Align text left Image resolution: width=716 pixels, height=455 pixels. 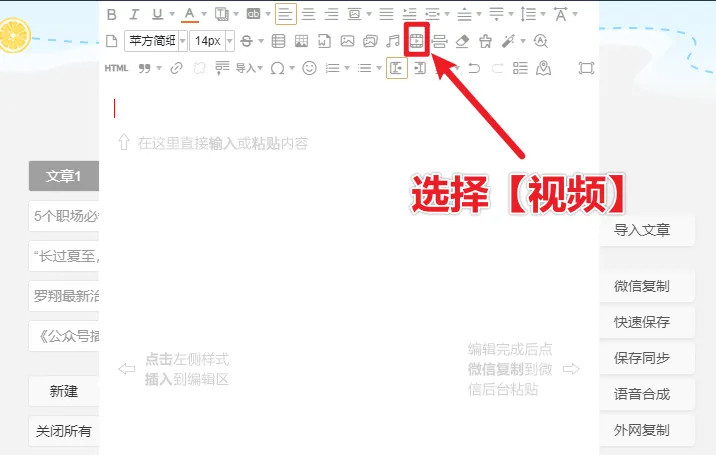(x=286, y=14)
